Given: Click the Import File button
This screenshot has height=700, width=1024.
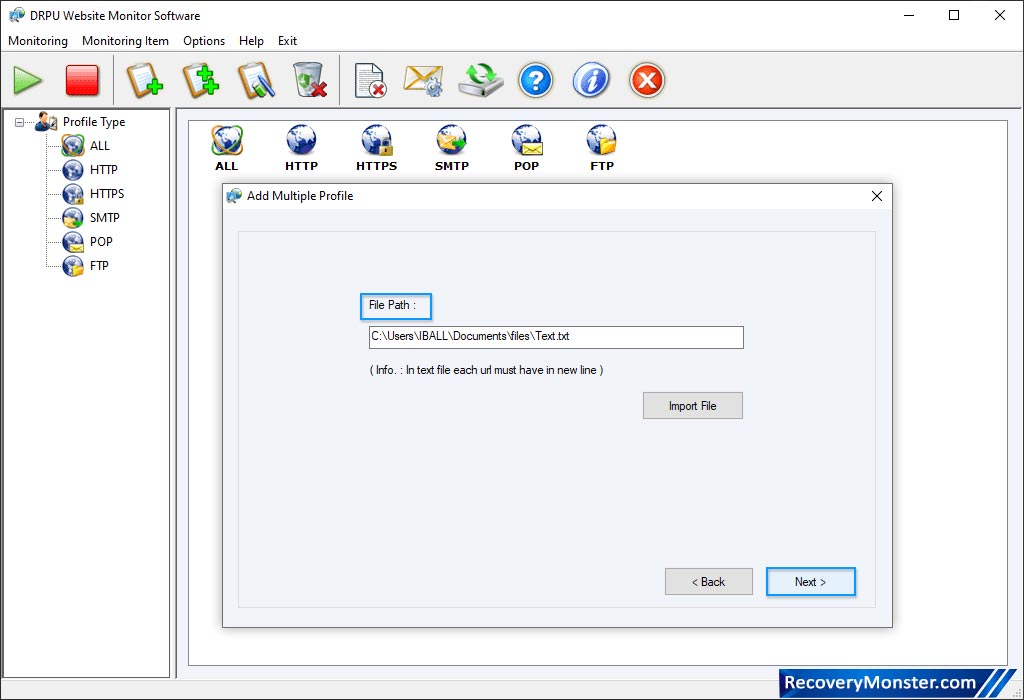Looking at the screenshot, I should tap(692, 405).
